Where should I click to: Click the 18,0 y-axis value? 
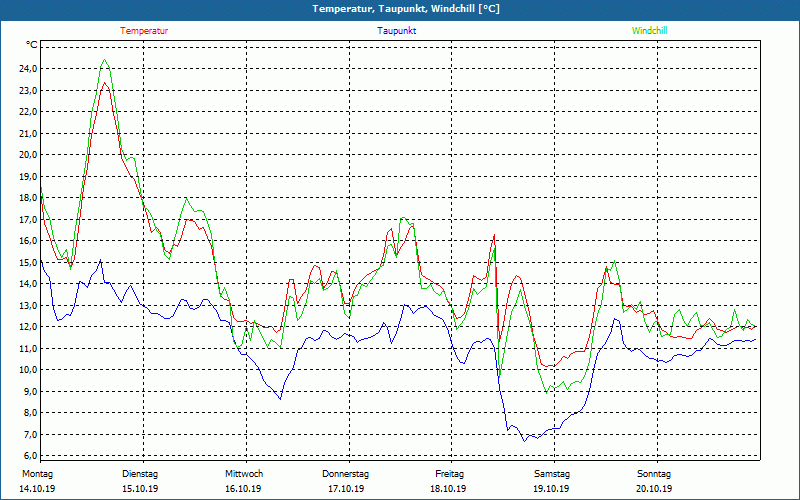coord(27,198)
